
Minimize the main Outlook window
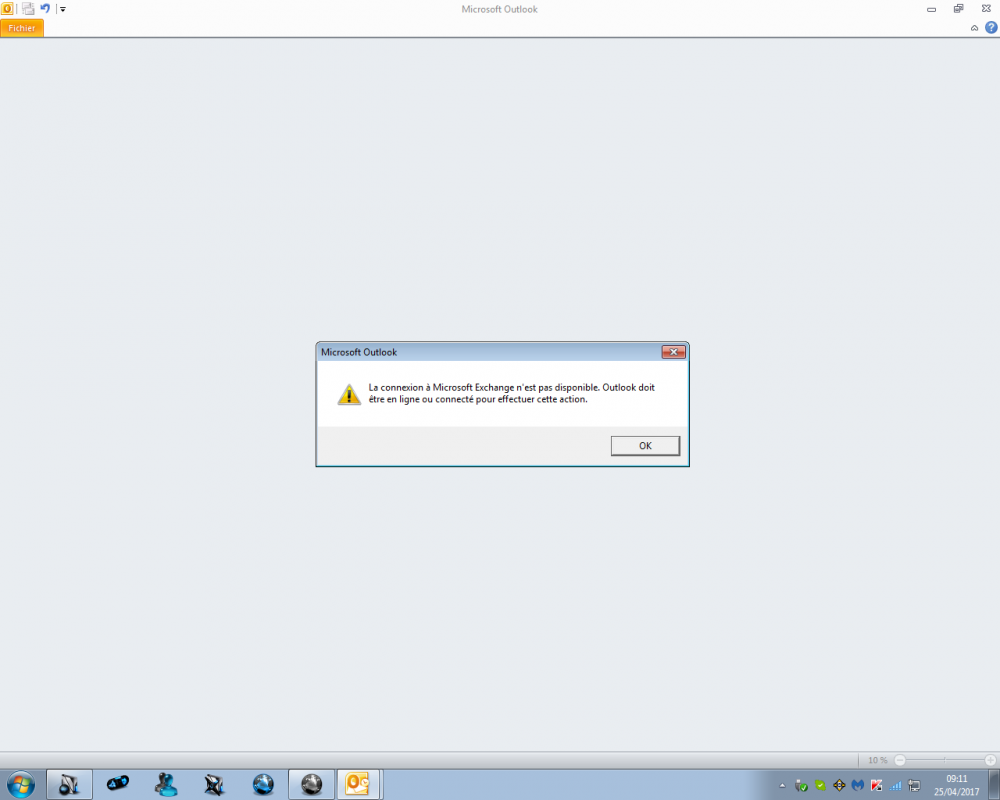pos(931,9)
